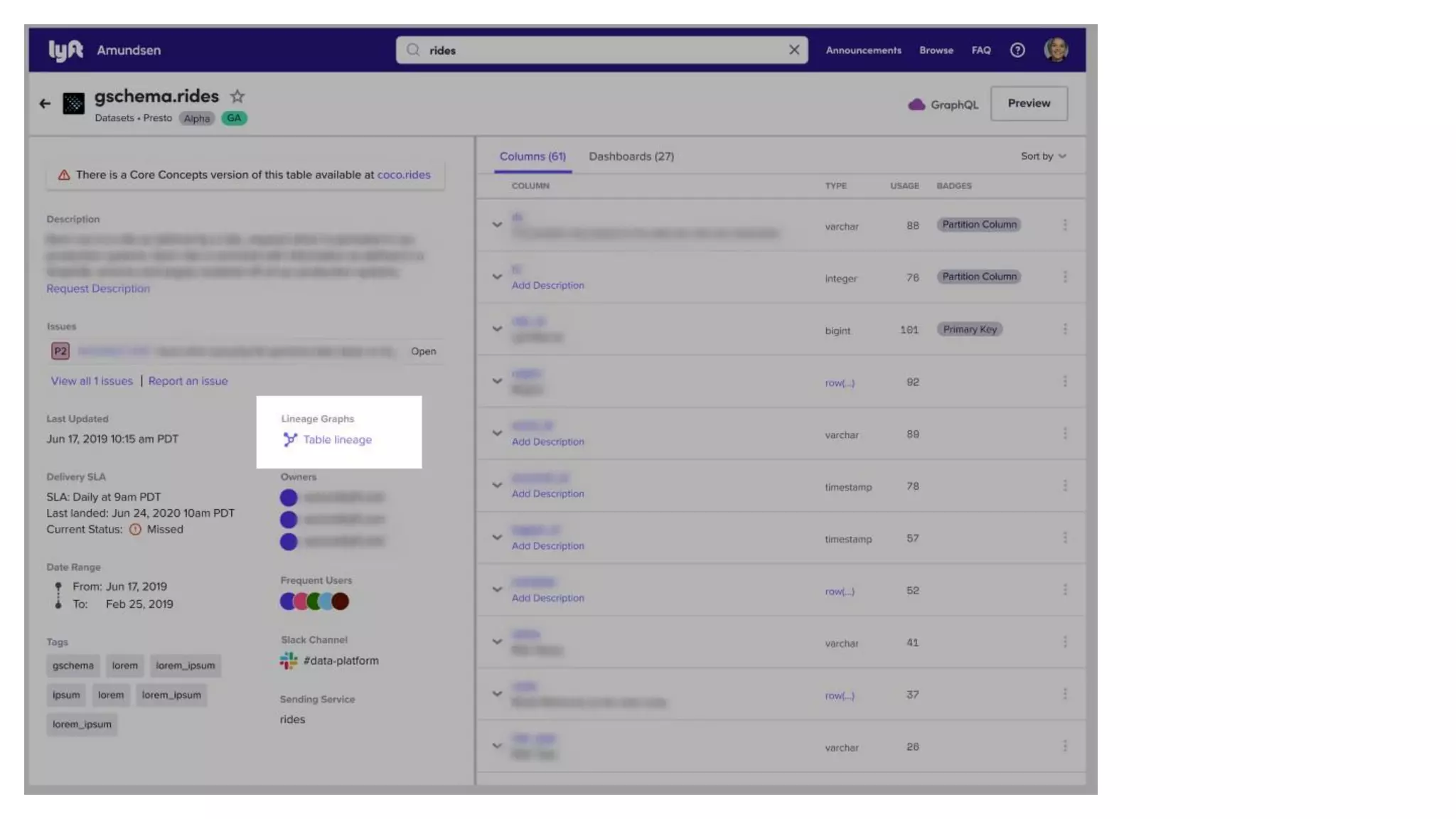Click the Lyft logo icon
Image resolution: width=1456 pixels, height=819 pixels.
65,50
